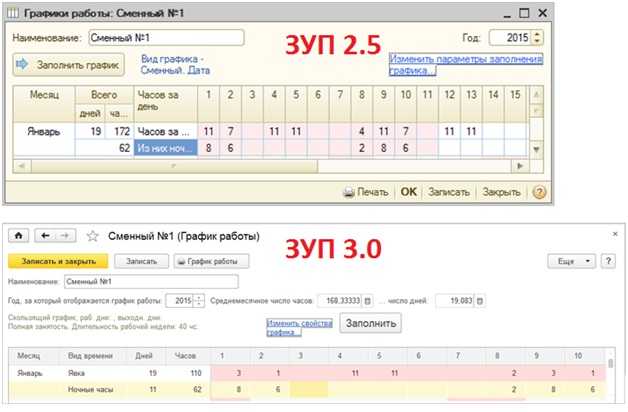Edit the Наименование field in ЗУП 3.0
This screenshot has width=628, height=412.
(151, 281)
